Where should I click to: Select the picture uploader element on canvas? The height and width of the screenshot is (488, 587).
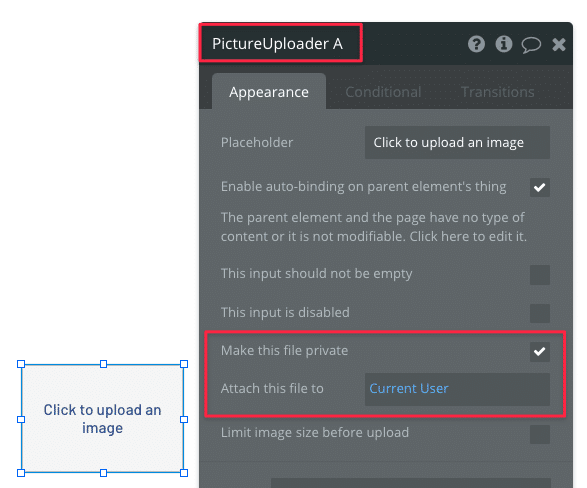coord(102,418)
